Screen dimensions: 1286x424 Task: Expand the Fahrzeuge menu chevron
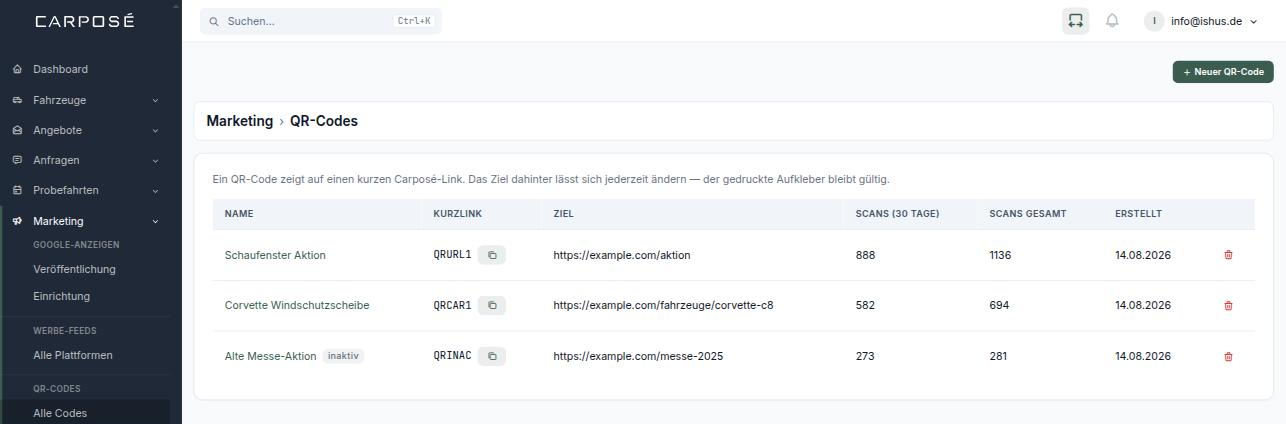pos(155,100)
